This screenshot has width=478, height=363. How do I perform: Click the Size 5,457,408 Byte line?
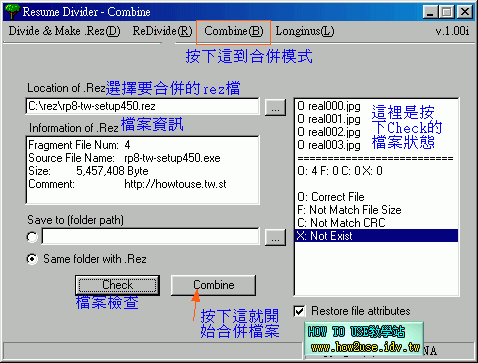88,171
